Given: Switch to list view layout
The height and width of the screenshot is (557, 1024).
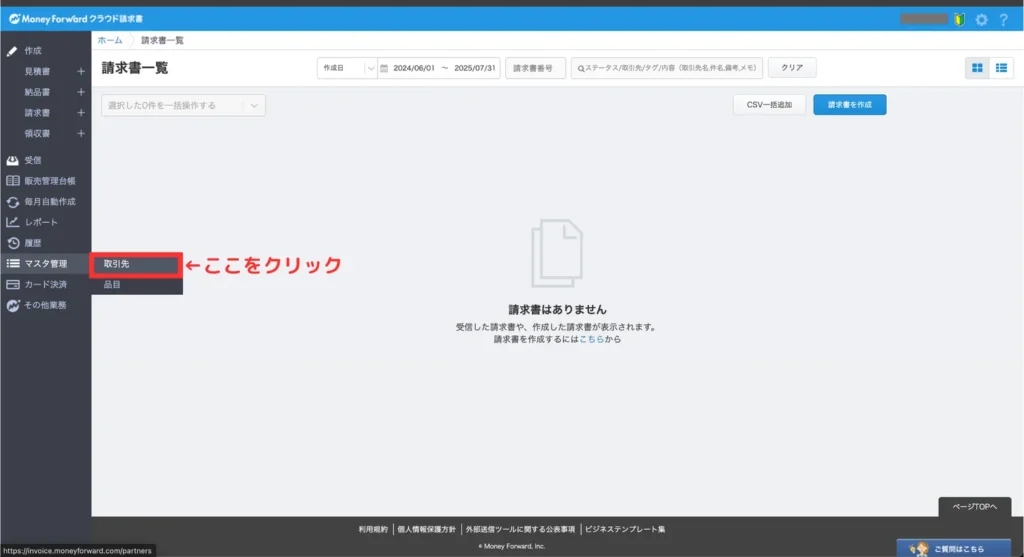Looking at the screenshot, I should click(1000, 68).
